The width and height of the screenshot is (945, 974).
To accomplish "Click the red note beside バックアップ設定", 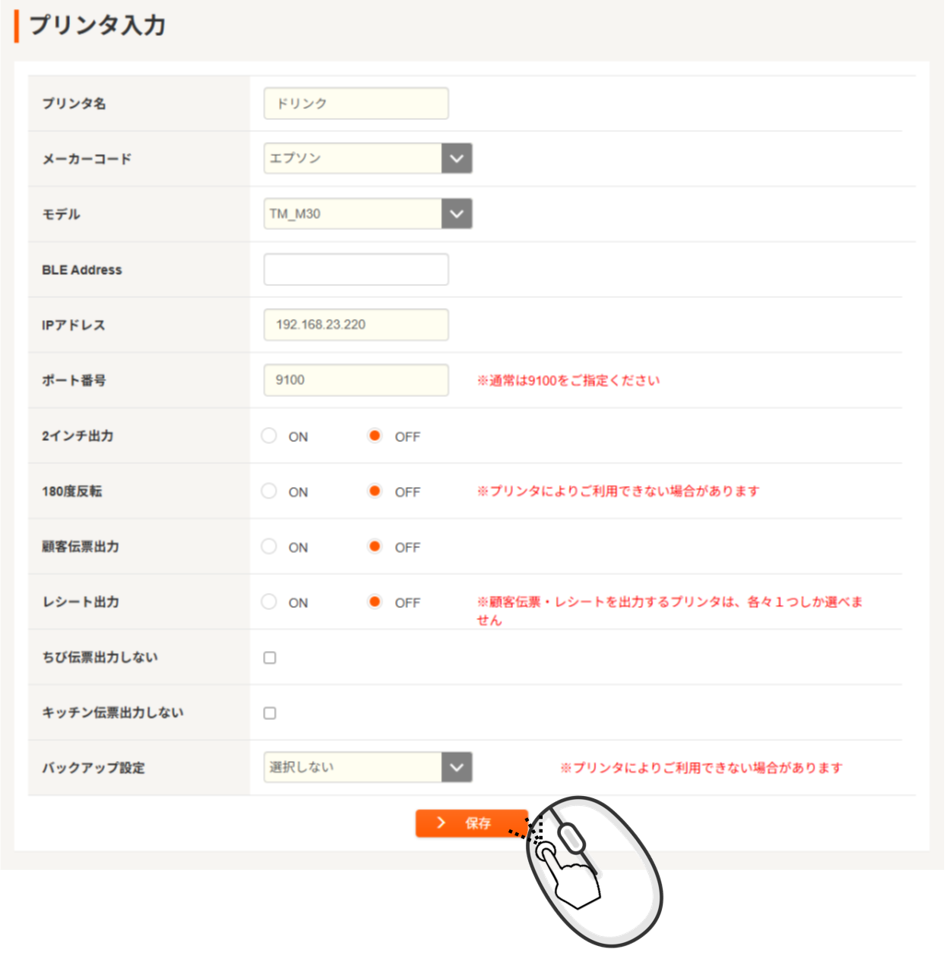I will click(701, 768).
